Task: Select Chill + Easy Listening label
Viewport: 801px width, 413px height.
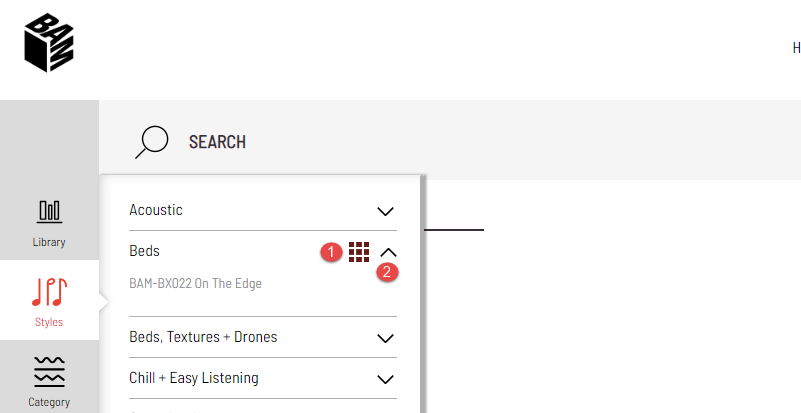Action: (x=194, y=378)
